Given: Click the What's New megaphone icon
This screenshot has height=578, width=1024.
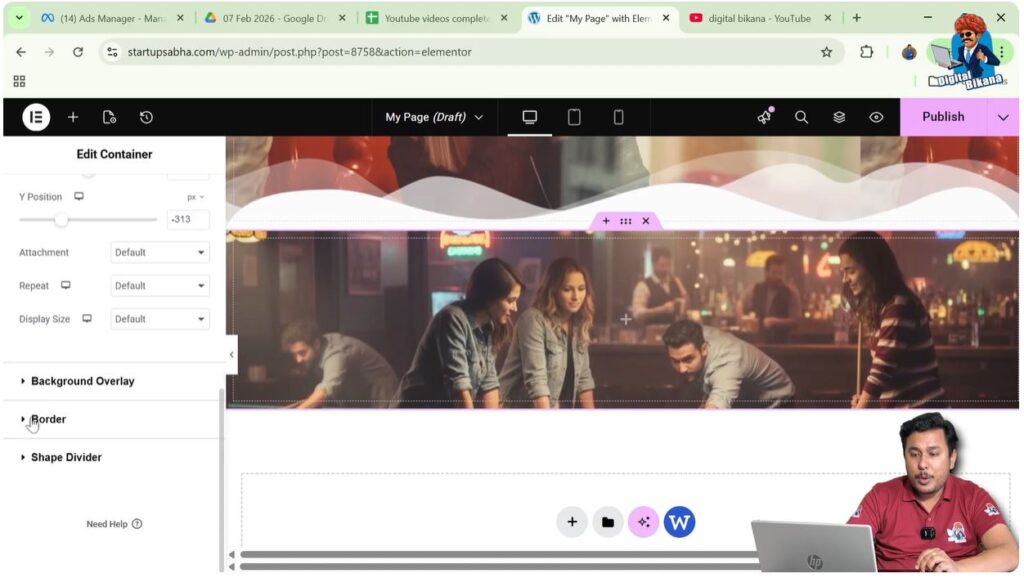Looking at the screenshot, I should point(764,117).
